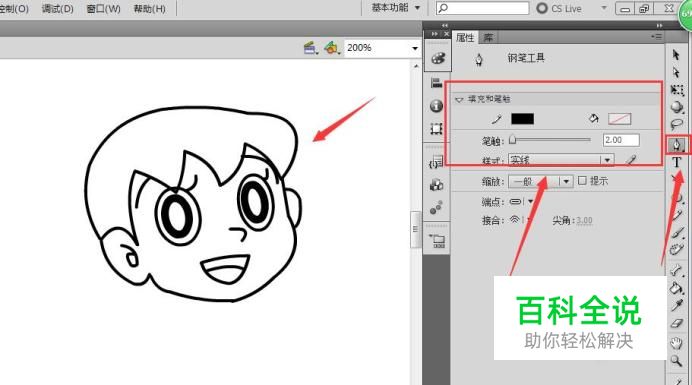Click the 尖角 3.00 miter value
This screenshot has height=385, width=692.
[x=584, y=220]
